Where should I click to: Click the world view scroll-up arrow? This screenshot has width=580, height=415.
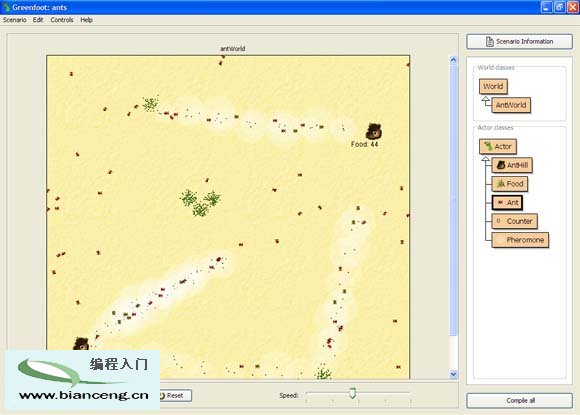[x=453, y=60]
